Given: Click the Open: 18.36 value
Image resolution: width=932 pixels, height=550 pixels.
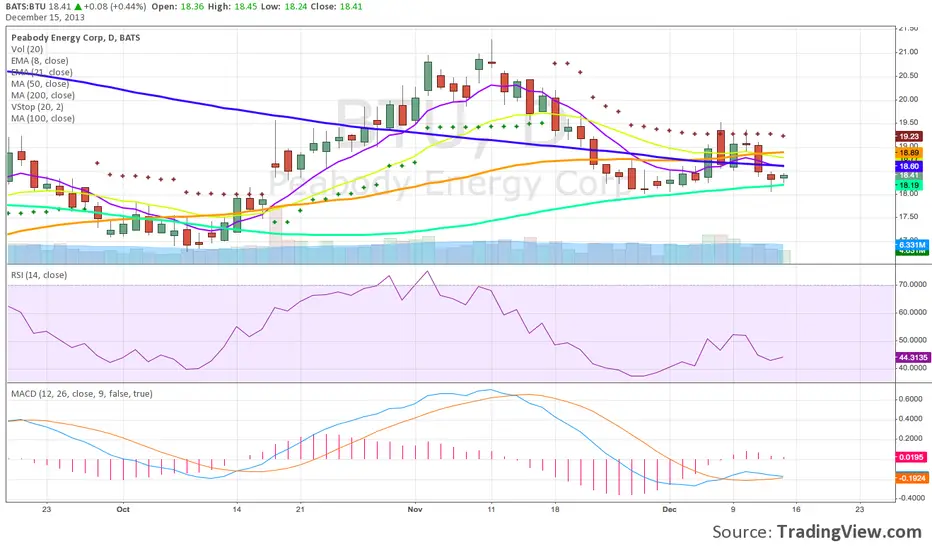Looking at the screenshot, I should (178, 7).
